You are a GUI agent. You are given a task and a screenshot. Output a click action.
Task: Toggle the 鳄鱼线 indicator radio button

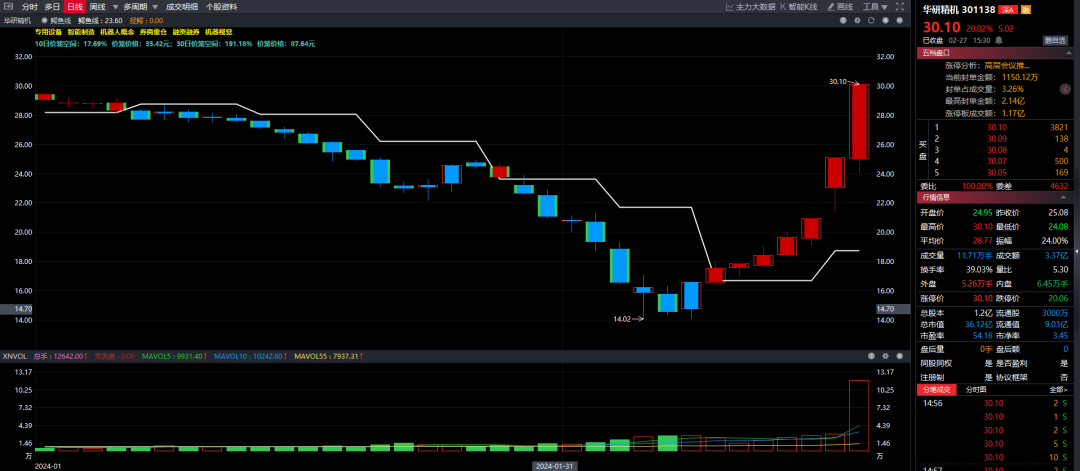(x=43, y=20)
